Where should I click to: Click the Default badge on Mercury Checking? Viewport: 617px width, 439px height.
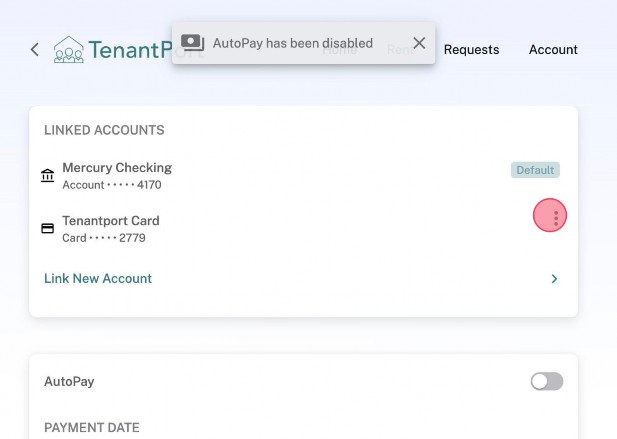(535, 170)
